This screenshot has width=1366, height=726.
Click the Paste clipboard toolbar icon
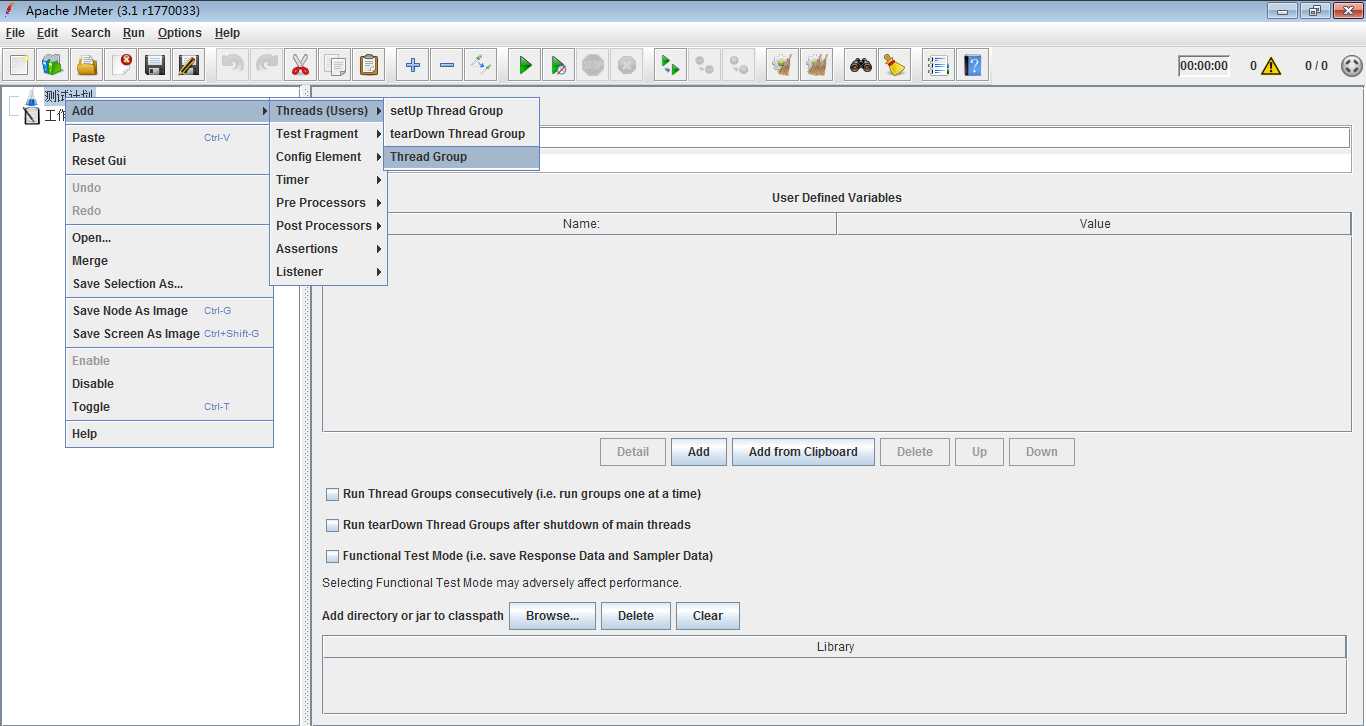368,65
